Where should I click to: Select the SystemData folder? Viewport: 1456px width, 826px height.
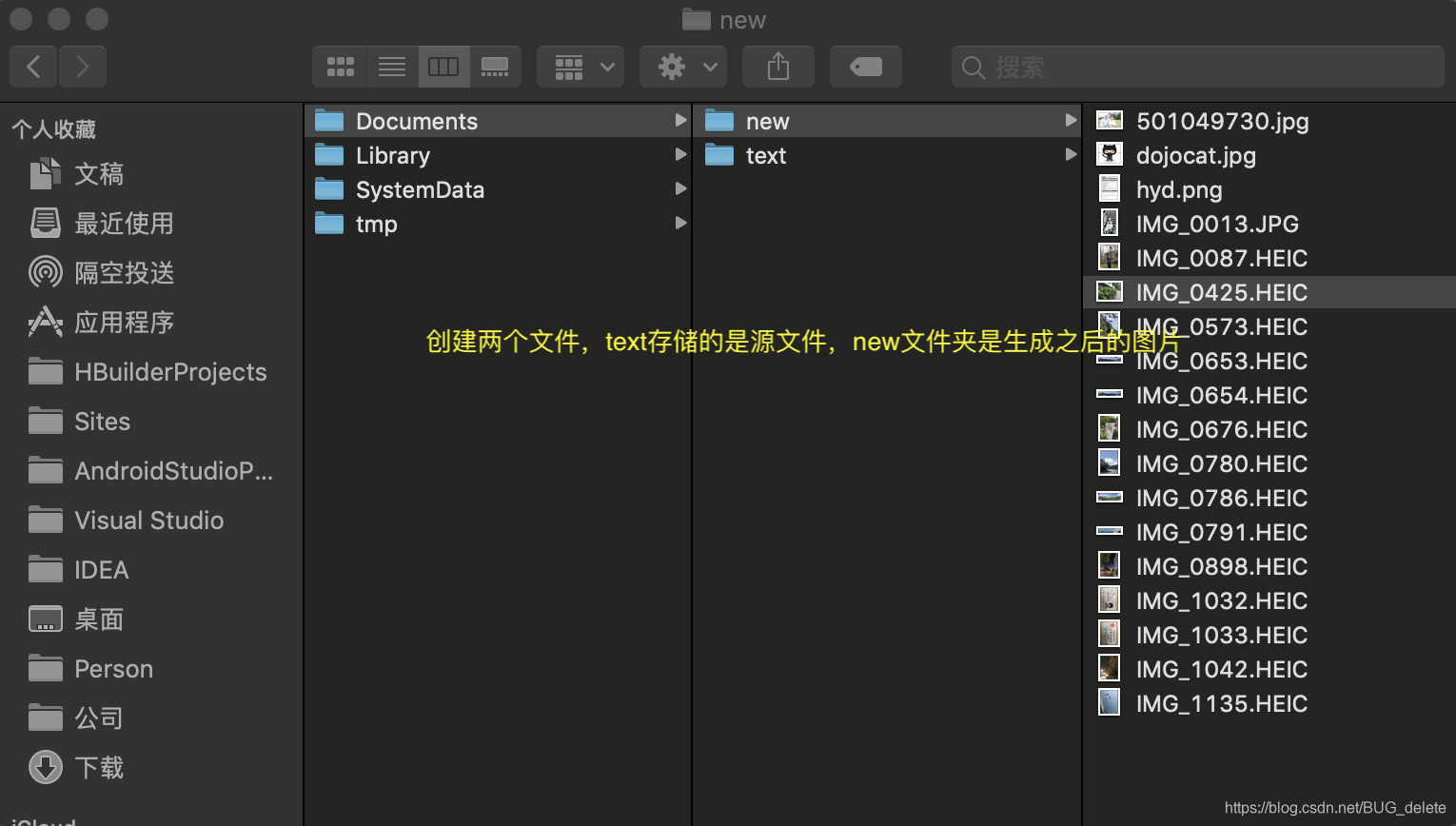point(498,189)
